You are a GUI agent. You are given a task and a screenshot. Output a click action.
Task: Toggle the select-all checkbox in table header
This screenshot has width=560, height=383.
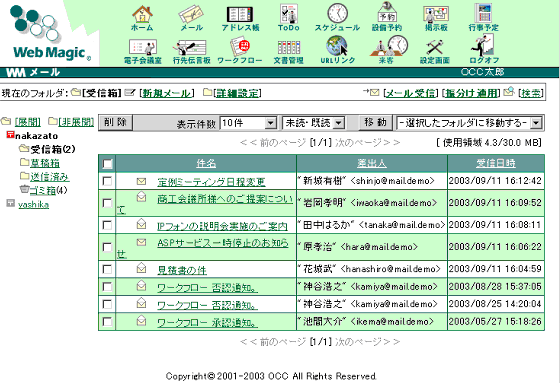(107, 164)
